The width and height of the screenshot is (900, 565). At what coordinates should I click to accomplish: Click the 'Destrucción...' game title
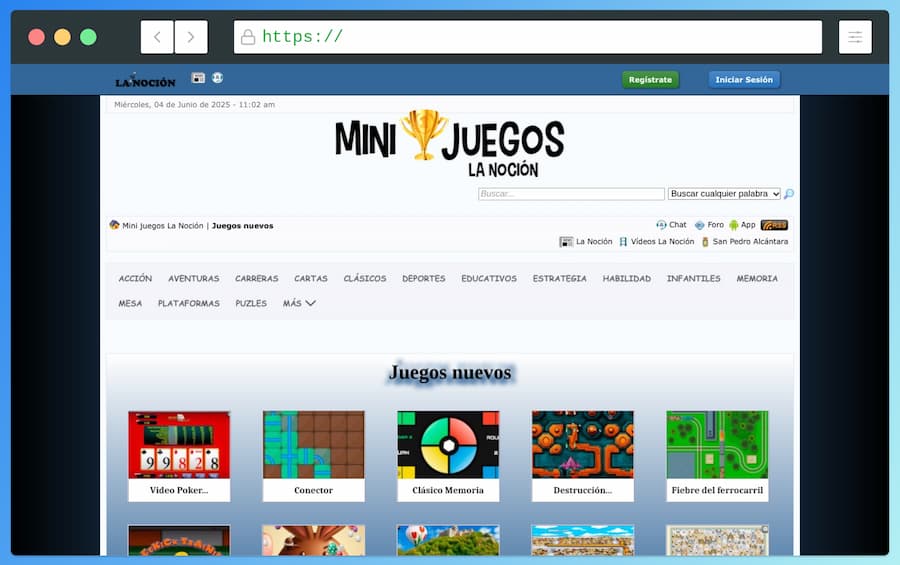pyautogui.click(x=583, y=490)
